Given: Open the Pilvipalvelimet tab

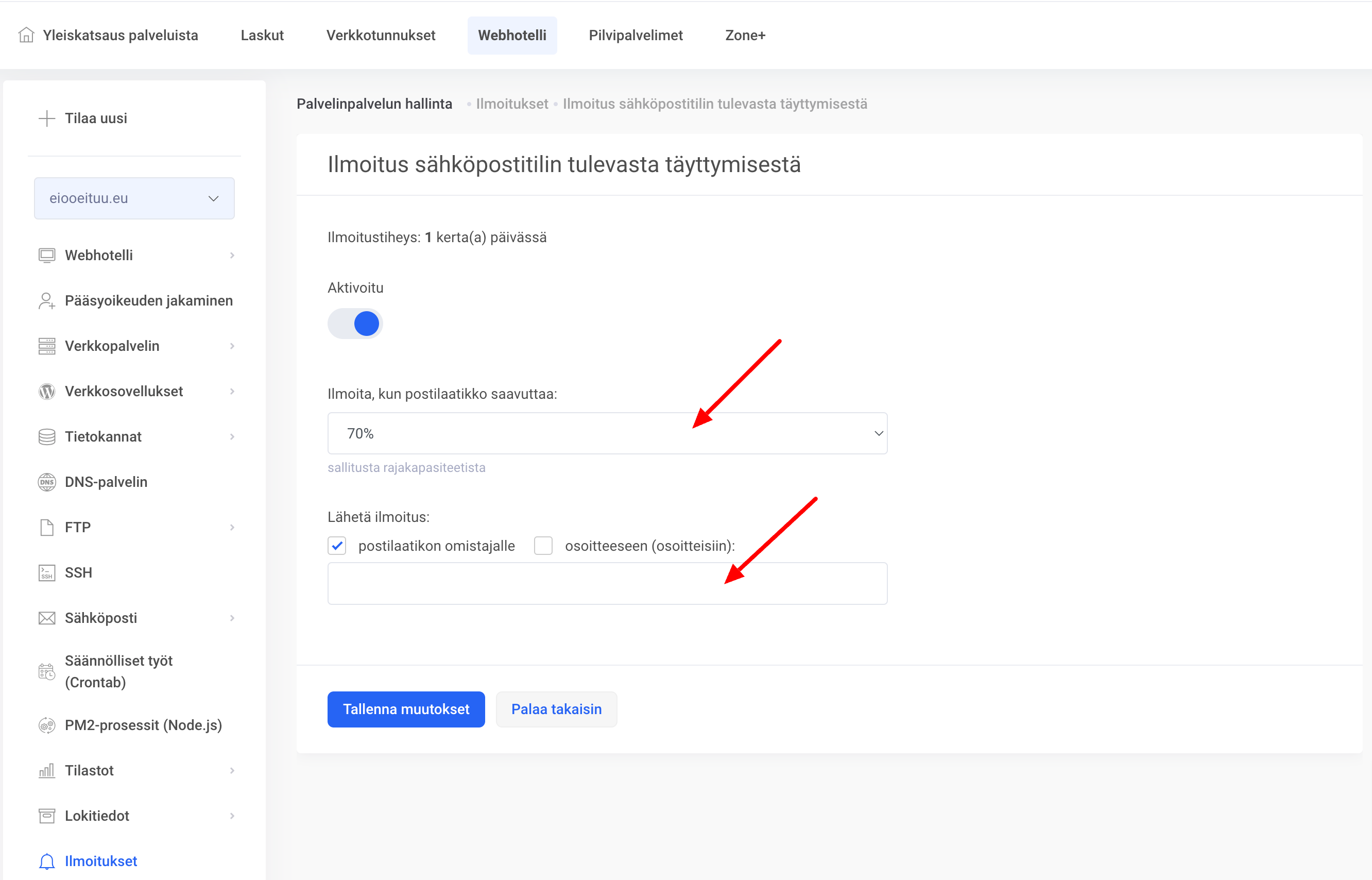Looking at the screenshot, I should (x=636, y=36).
